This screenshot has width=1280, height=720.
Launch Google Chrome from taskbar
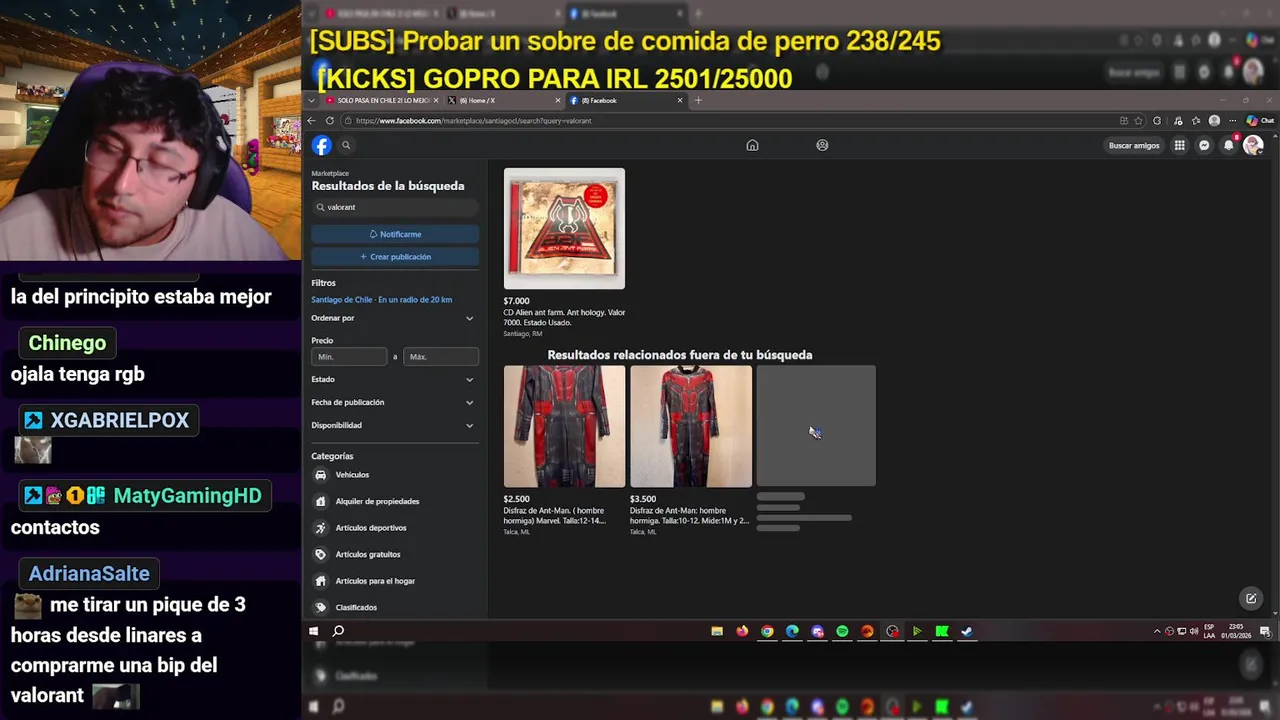click(767, 631)
